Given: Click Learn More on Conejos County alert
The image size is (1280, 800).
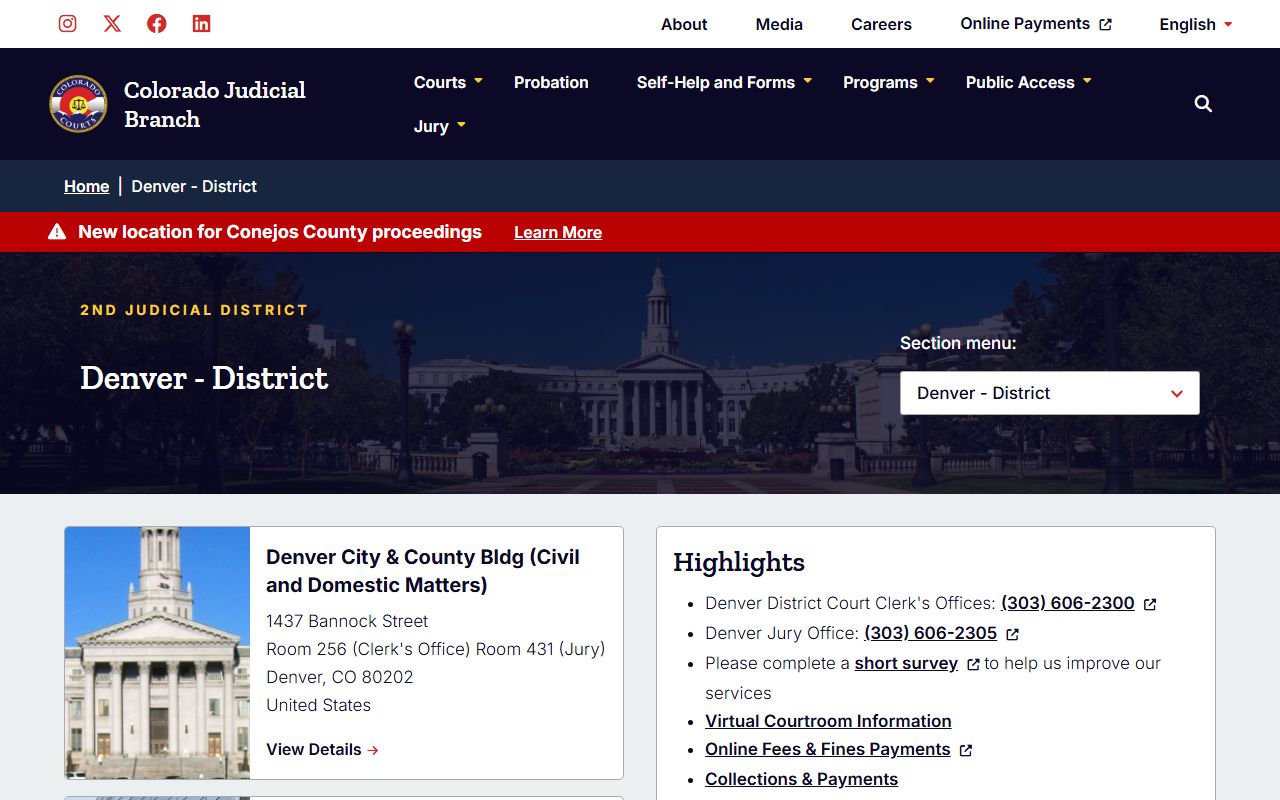Looking at the screenshot, I should tap(558, 232).
